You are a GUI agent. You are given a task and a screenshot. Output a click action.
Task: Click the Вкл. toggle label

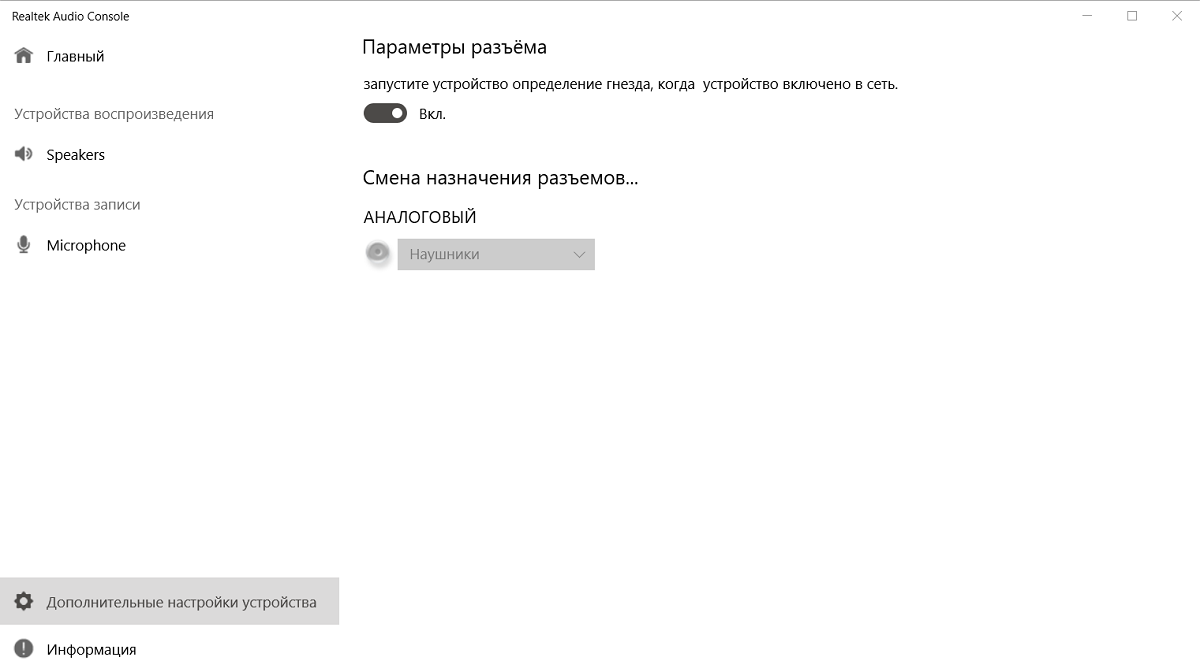coord(432,114)
